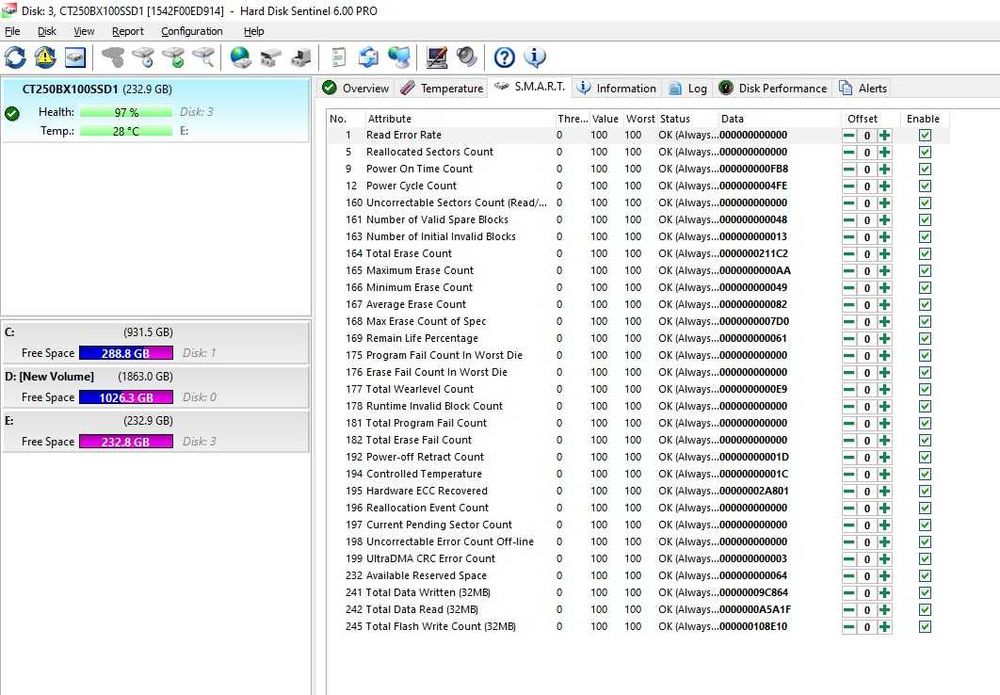Toggle Enable checkbox for Power On Time Count
Viewport: 1000px width, 695px height.
coord(924,169)
